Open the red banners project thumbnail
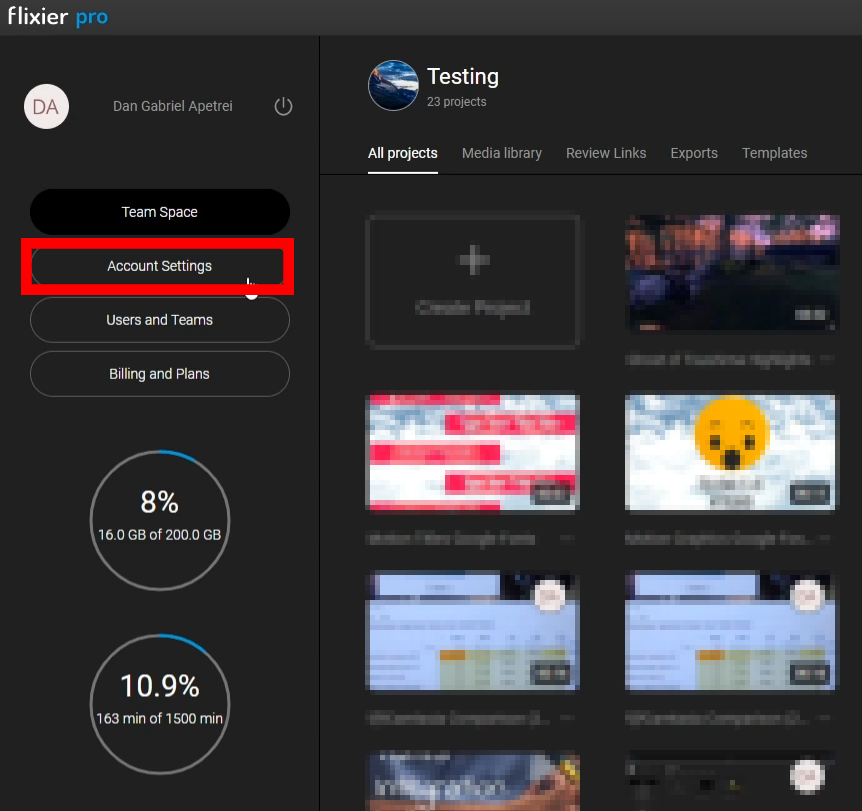This screenshot has width=862, height=811. coord(473,452)
